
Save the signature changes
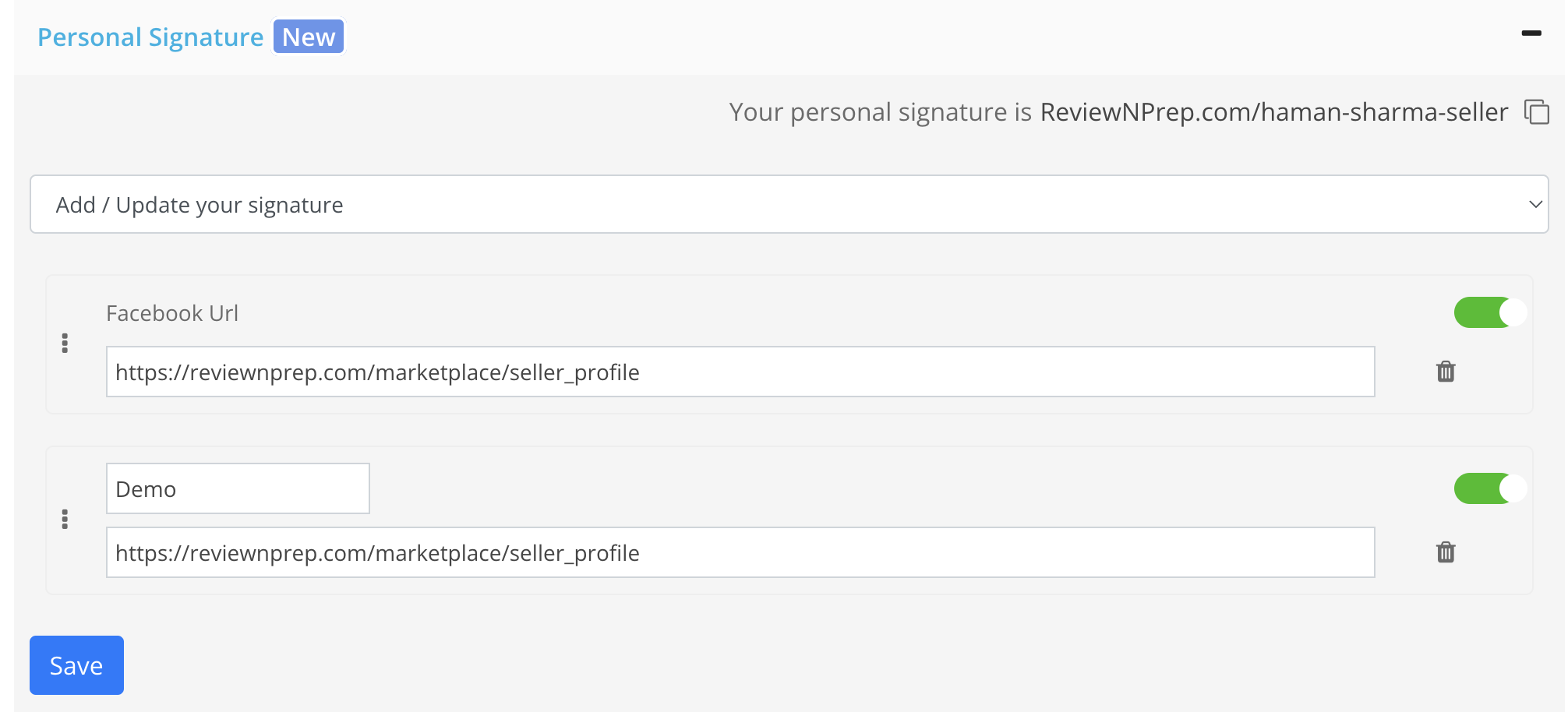pos(76,665)
